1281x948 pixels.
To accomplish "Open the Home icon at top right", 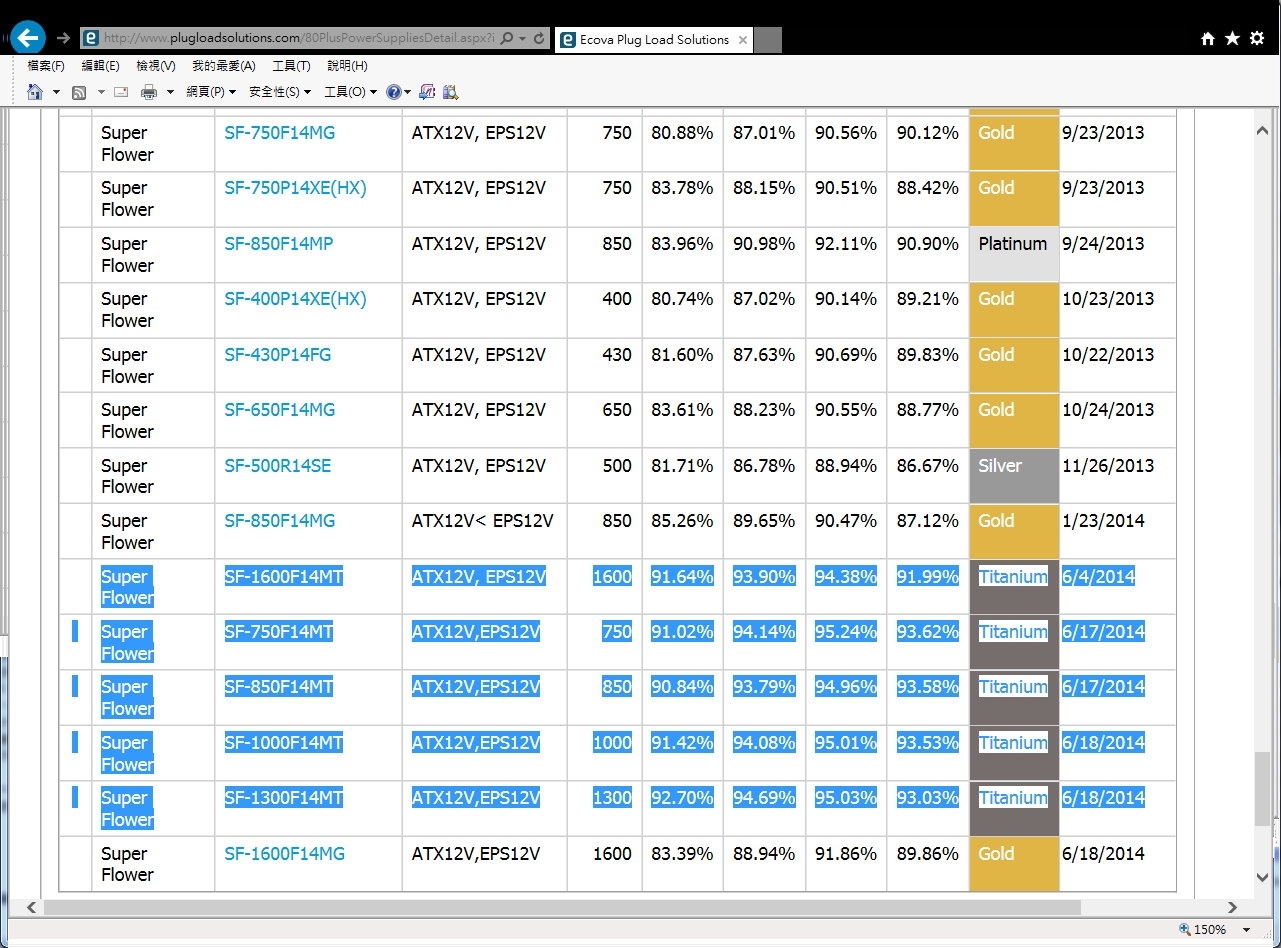I will [1208, 38].
